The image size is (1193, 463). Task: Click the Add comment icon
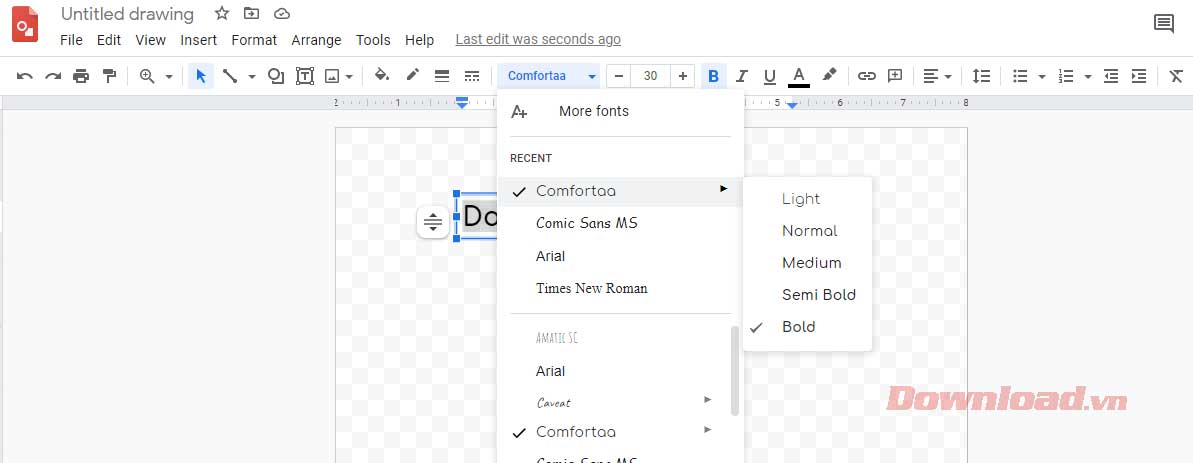pyautogui.click(x=896, y=76)
